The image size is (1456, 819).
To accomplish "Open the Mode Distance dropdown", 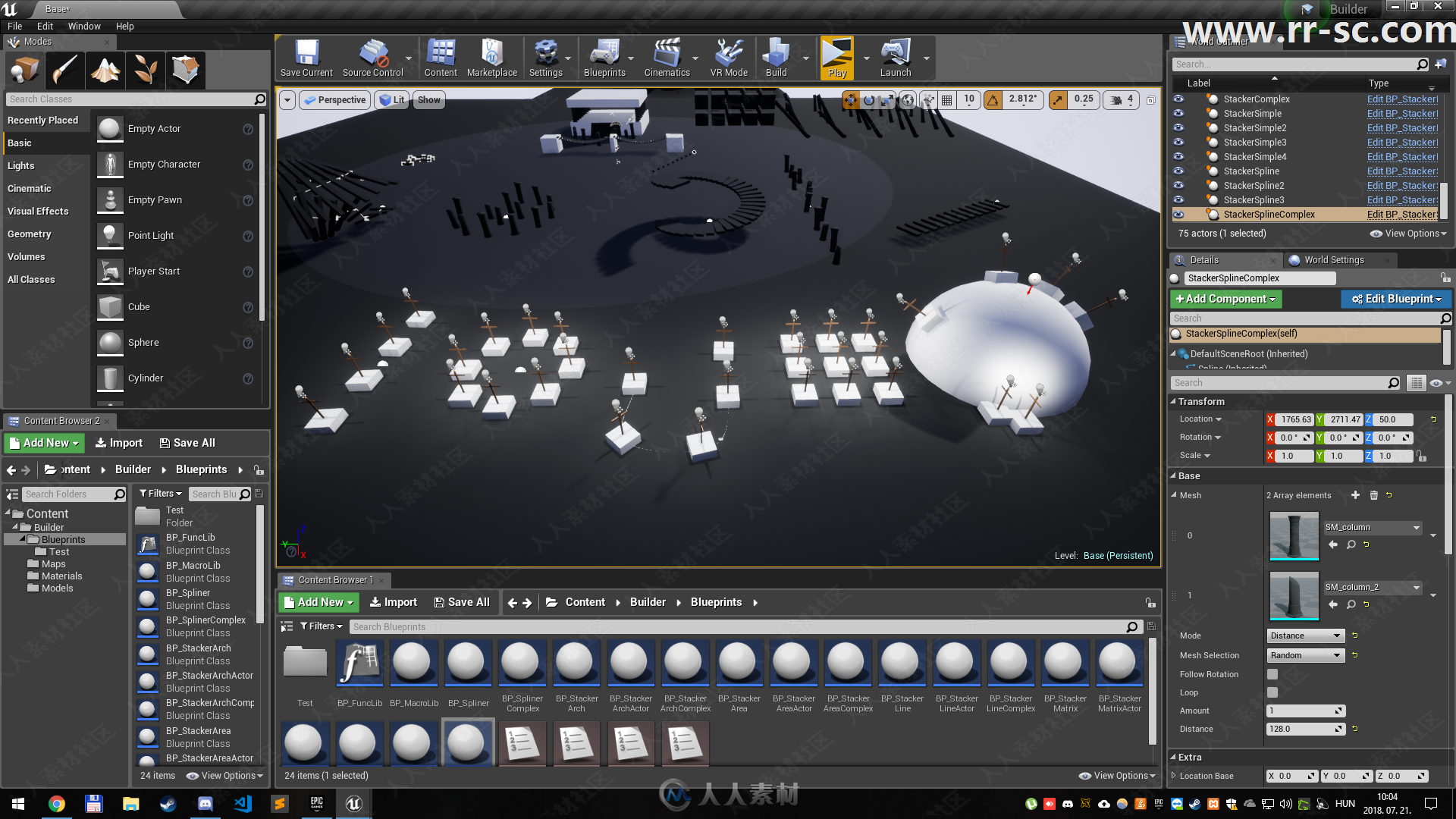I will pyautogui.click(x=1305, y=635).
